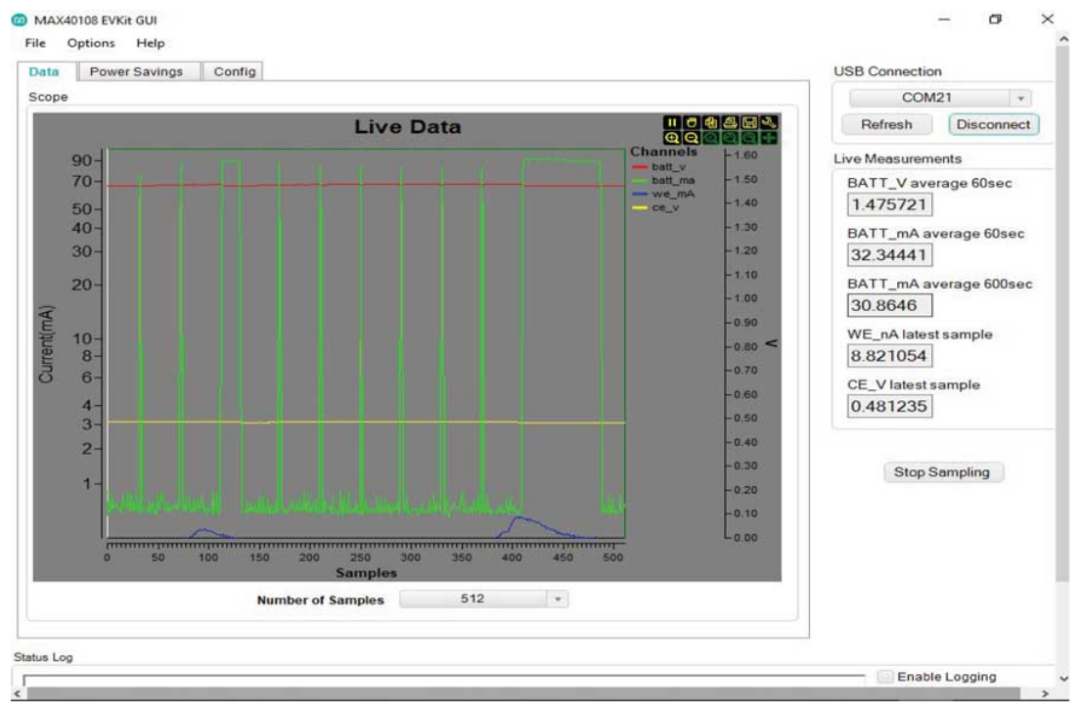This screenshot has height=714, width=1080.
Task: Click the Disconnect button
Action: pos(993,125)
